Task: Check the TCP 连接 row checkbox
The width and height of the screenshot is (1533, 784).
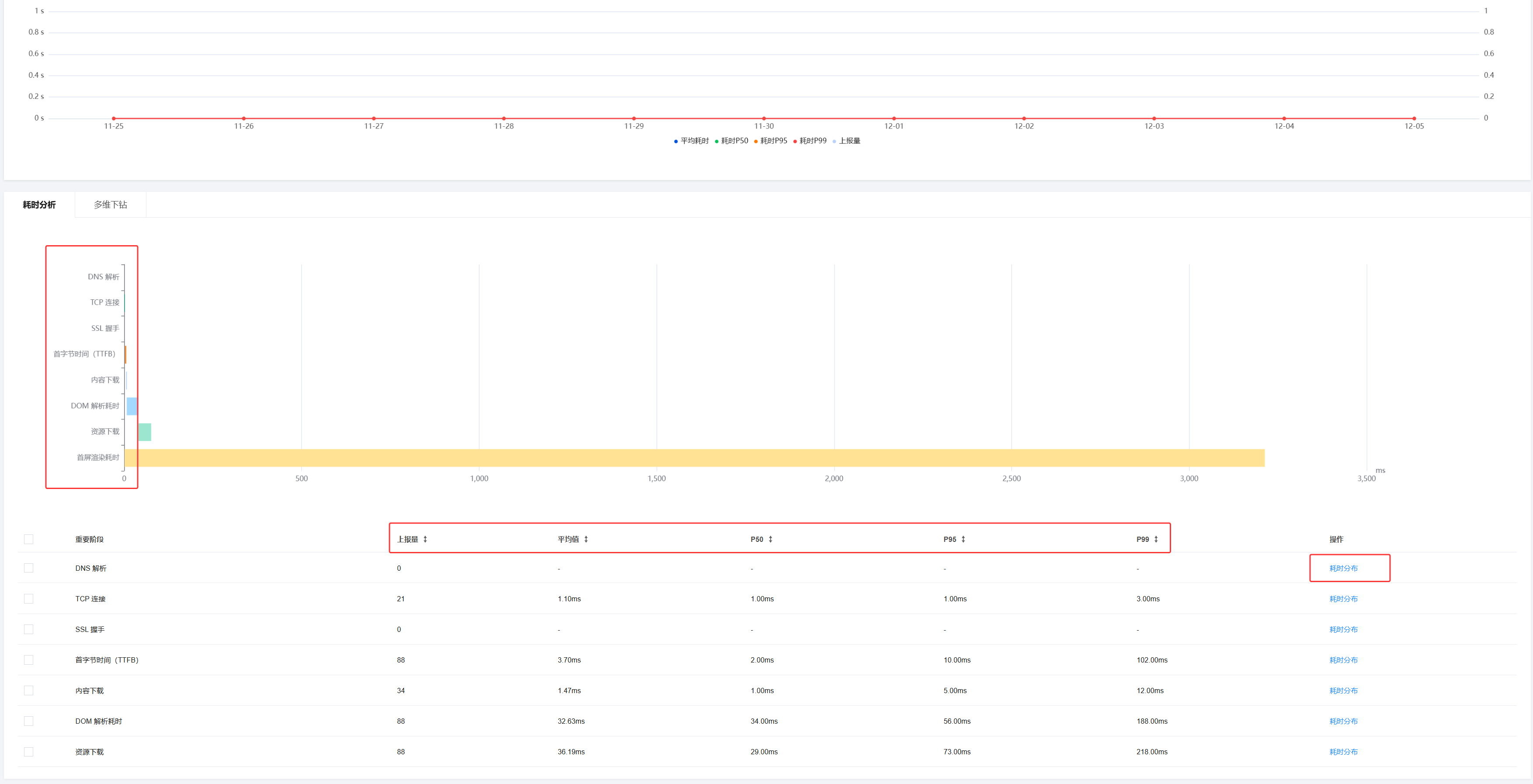Action: click(x=28, y=598)
